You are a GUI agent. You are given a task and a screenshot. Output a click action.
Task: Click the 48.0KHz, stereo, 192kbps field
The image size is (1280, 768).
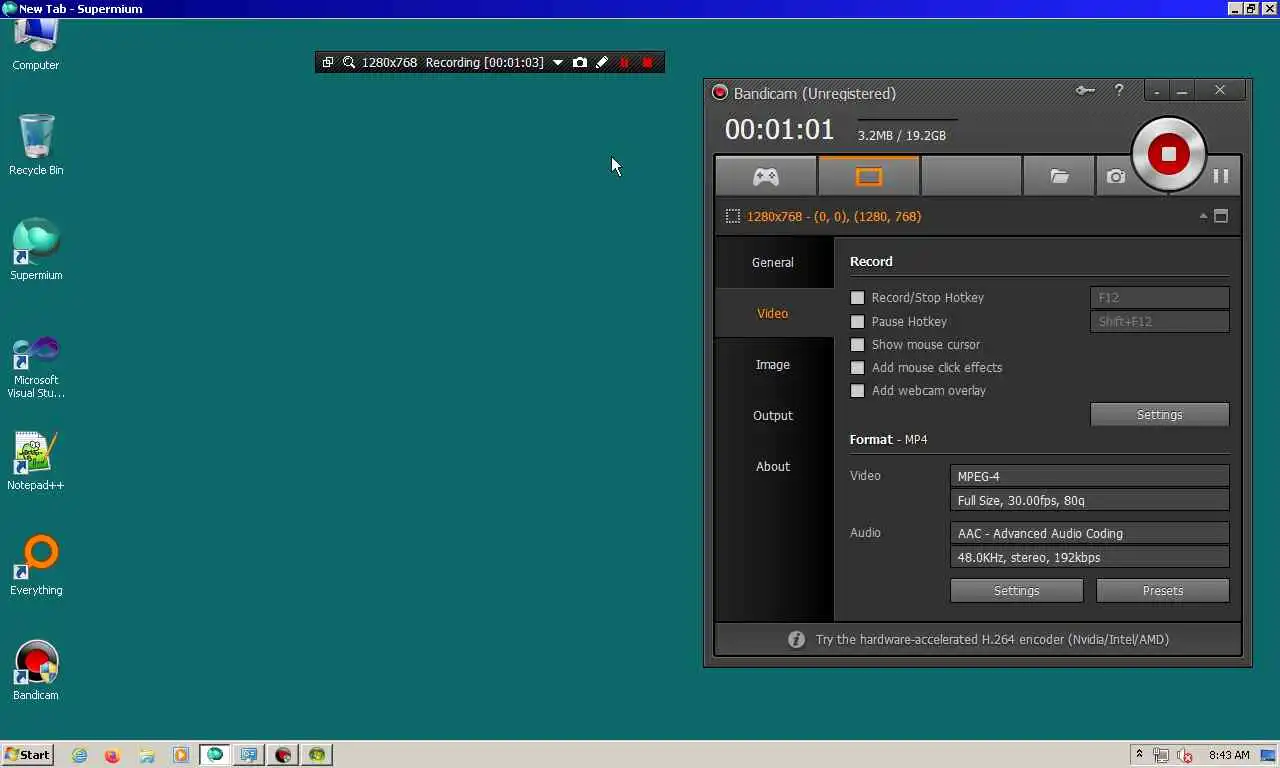pos(1089,557)
